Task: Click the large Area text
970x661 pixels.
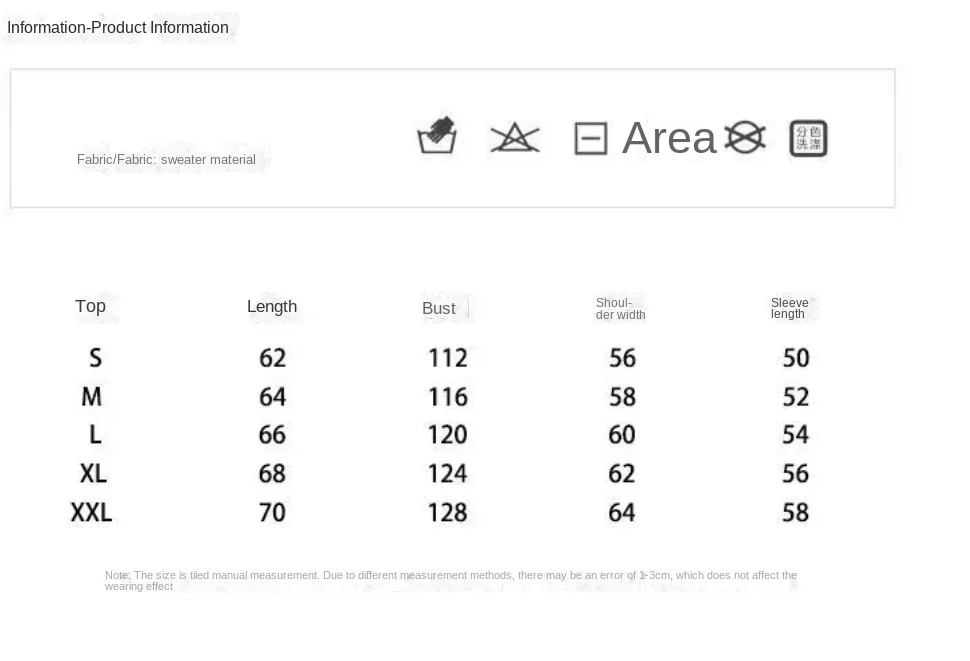Action: point(669,137)
